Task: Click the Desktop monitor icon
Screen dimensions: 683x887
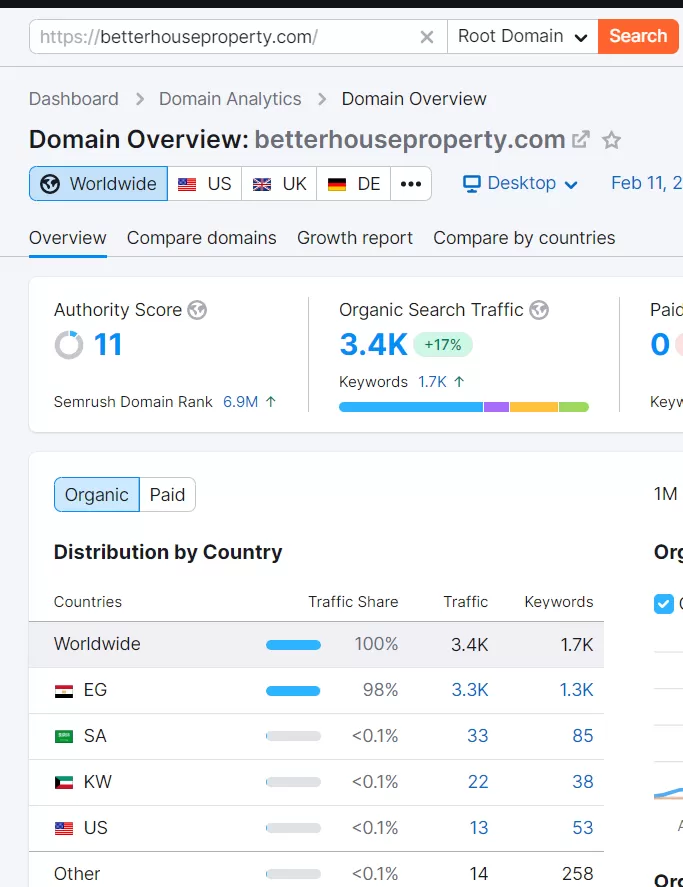Action: coord(472,184)
